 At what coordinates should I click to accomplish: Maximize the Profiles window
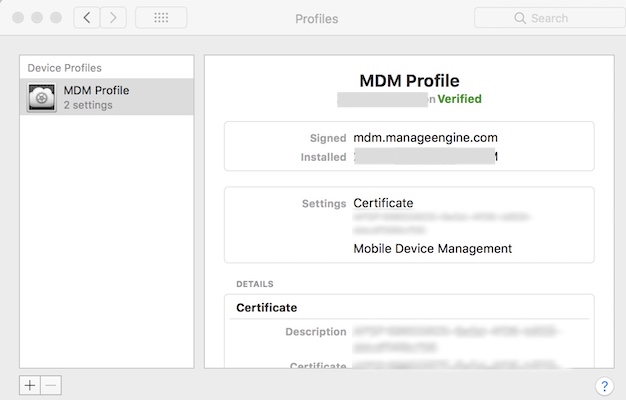click(56, 18)
